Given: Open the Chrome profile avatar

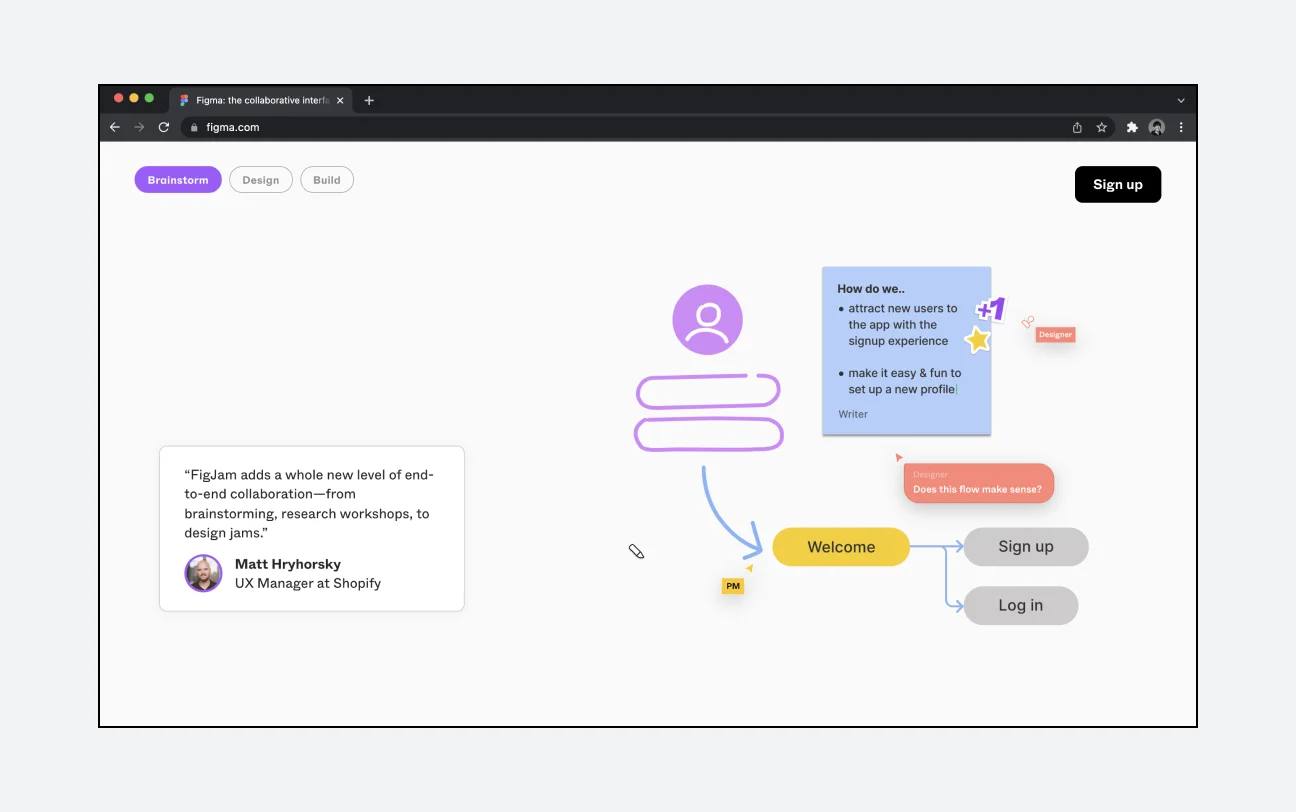Looking at the screenshot, I should [x=1157, y=127].
